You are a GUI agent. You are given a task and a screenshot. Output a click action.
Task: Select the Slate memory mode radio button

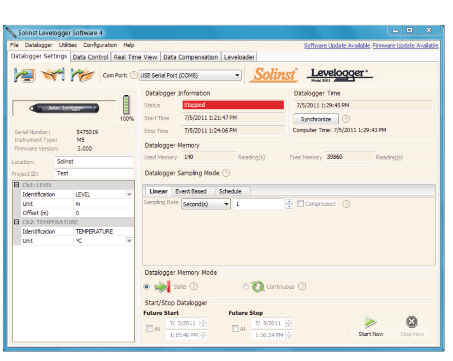point(147,286)
